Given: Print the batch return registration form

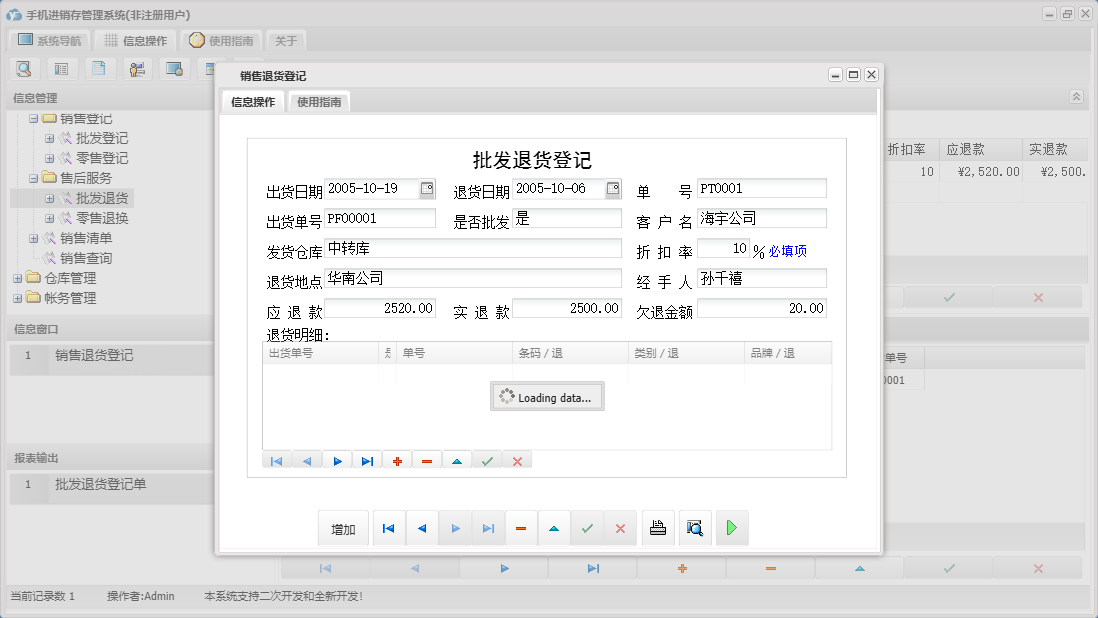Looking at the screenshot, I should (658, 527).
